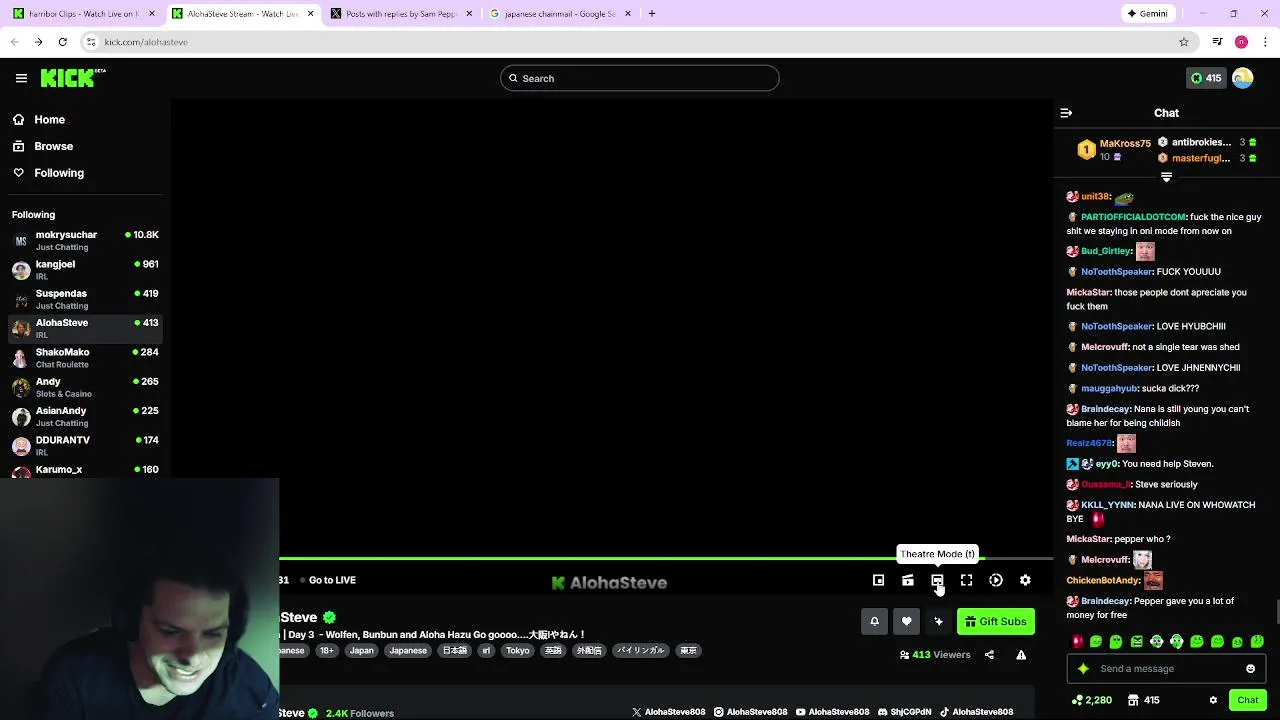Expand the gifter leaderboard chevron

1166,177
